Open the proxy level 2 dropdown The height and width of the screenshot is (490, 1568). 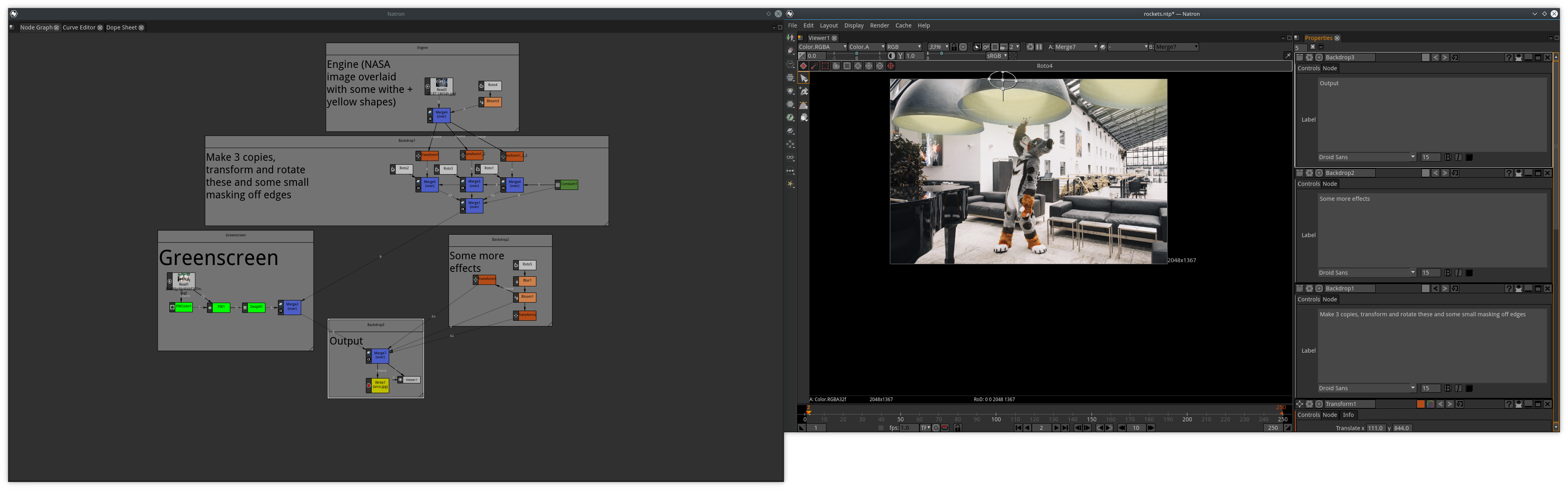tap(1014, 47)
